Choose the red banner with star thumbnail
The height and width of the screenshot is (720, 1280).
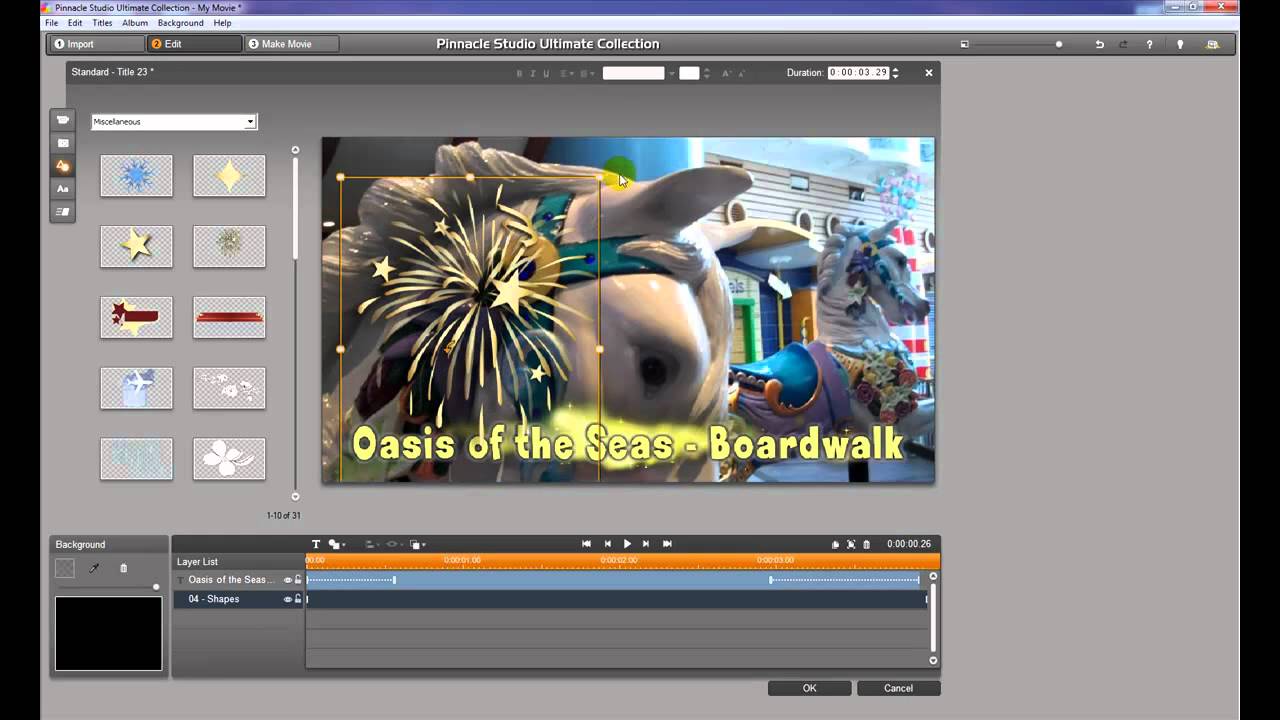pos(136,317)
